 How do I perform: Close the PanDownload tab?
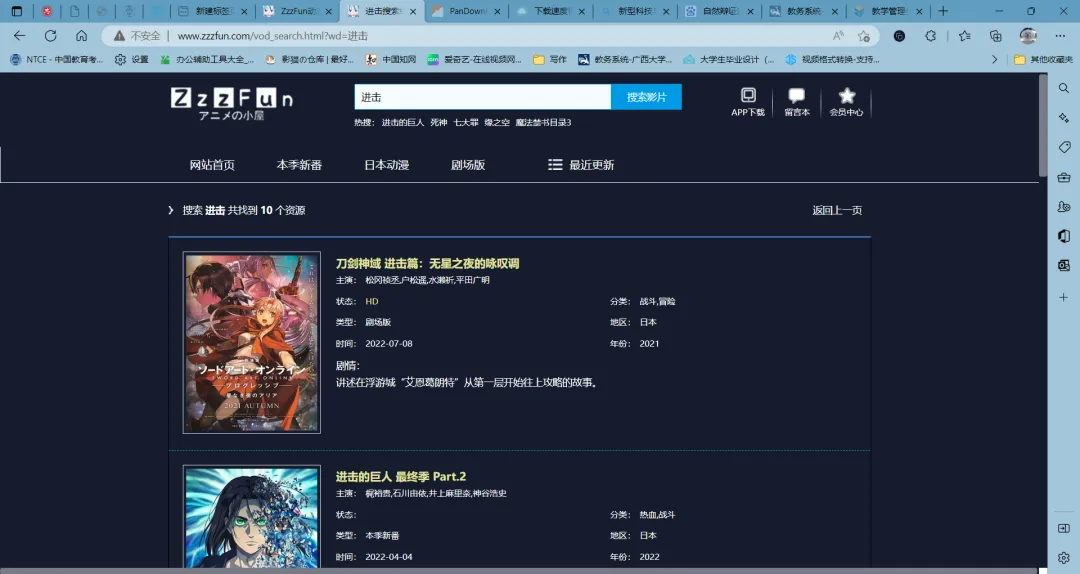tap(497, 12)
